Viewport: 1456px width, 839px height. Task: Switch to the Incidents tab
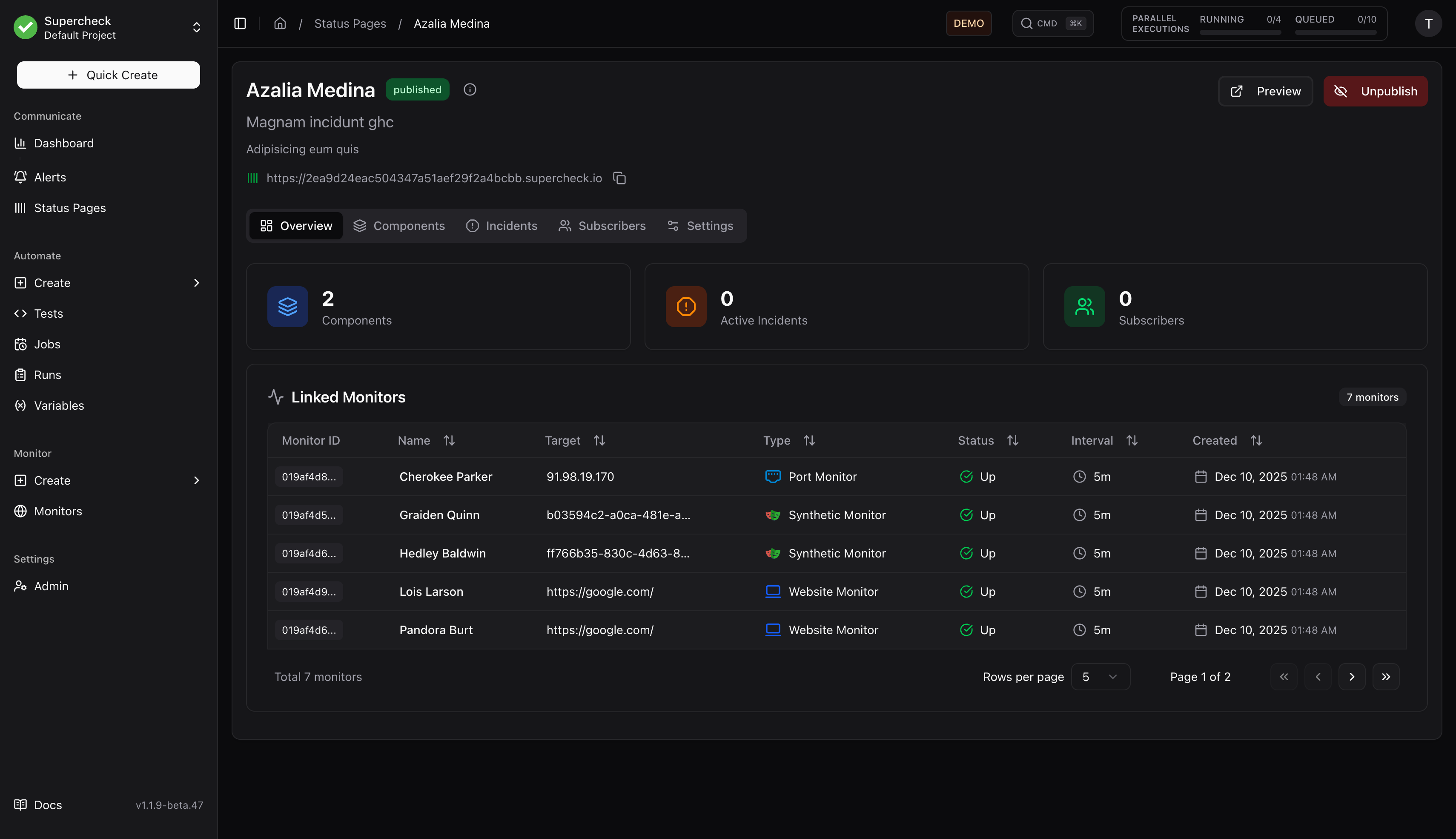501,225
